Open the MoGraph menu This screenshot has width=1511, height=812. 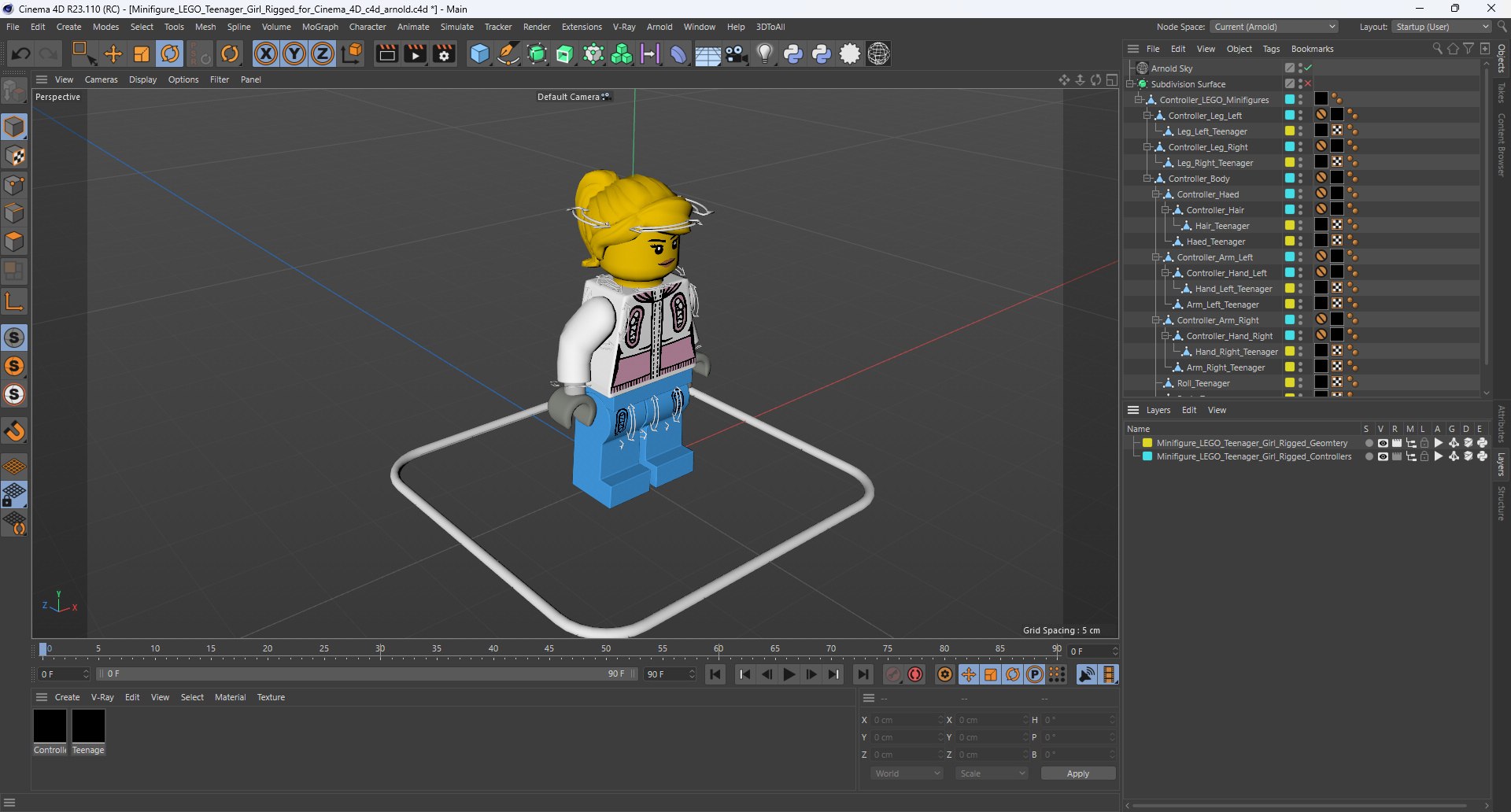click(x=320, y=27)
